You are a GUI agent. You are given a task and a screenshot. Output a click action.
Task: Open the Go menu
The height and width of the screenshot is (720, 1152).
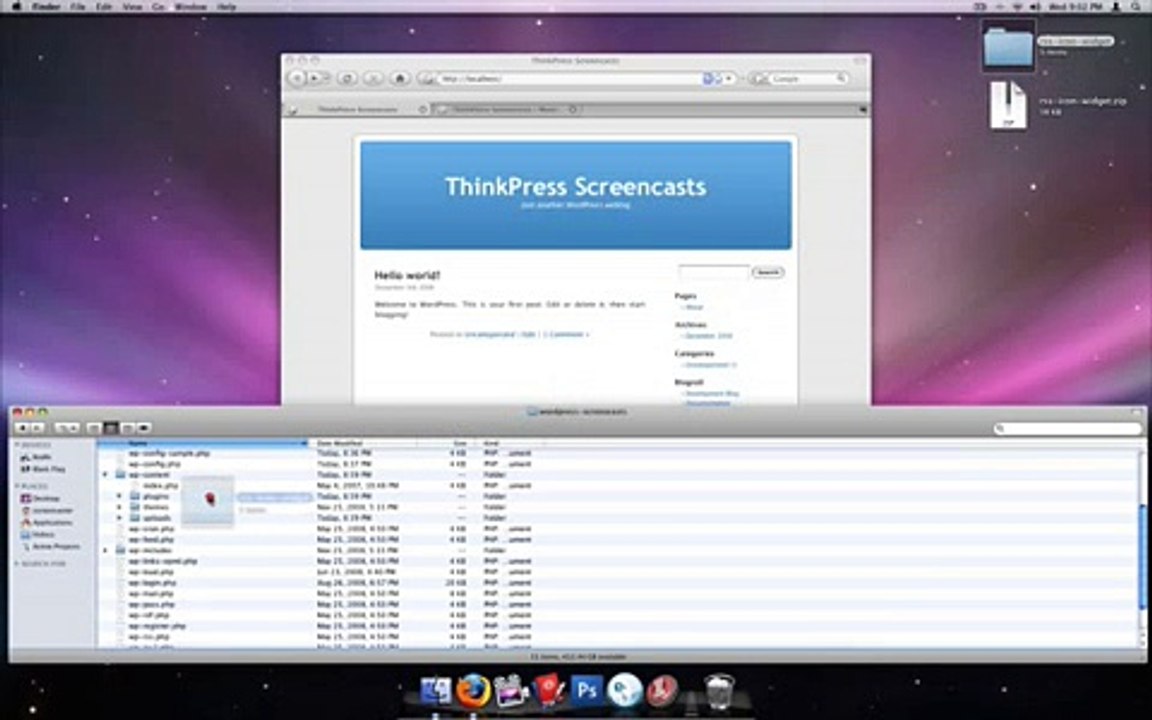point(159,6)
